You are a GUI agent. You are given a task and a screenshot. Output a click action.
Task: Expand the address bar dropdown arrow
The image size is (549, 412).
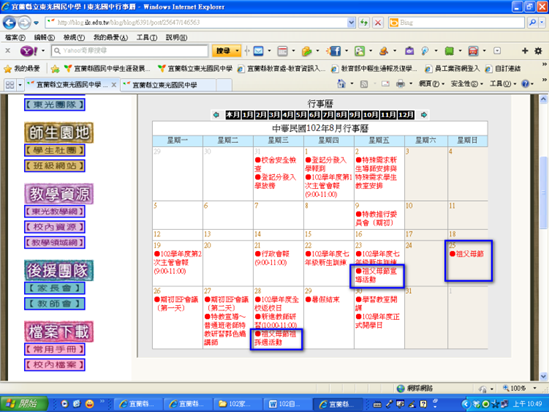coord(351,23)
